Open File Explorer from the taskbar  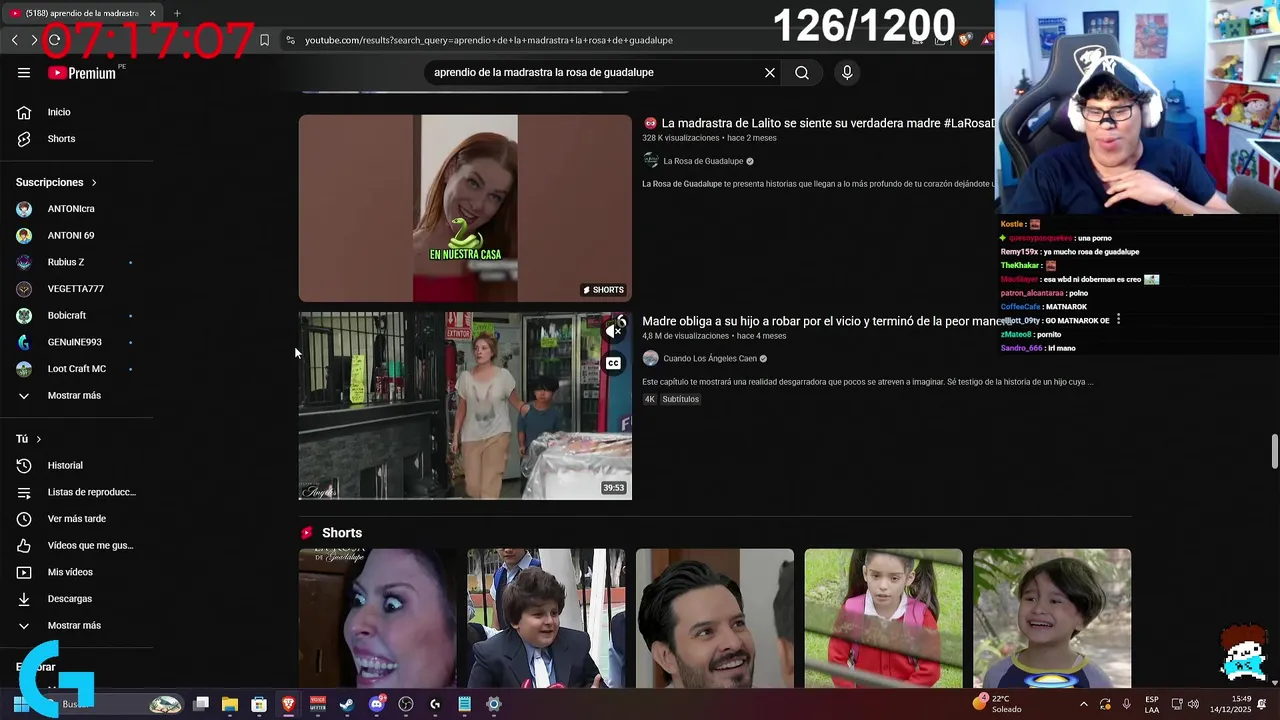click(230, 704)
